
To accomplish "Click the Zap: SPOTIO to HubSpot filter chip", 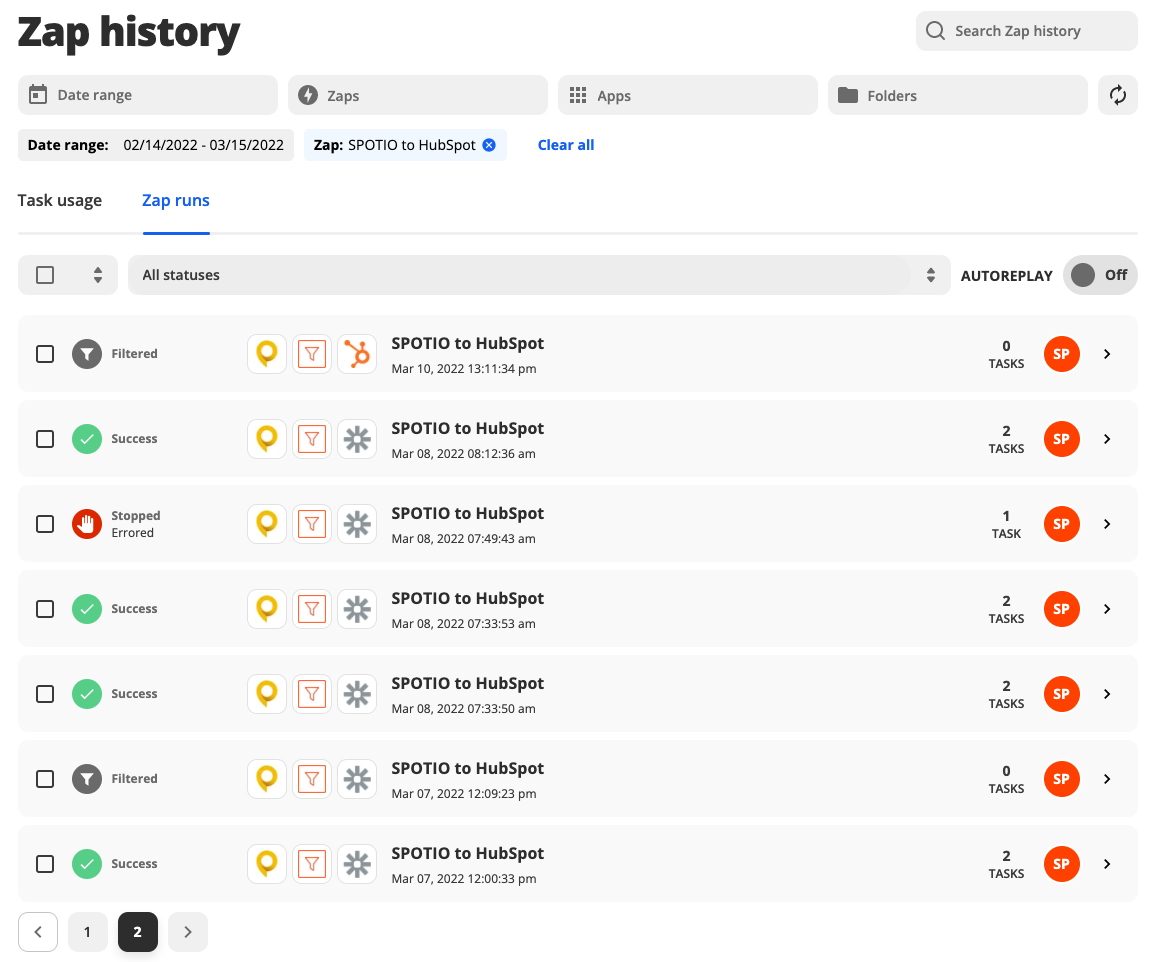I will (x=405, y=145).
